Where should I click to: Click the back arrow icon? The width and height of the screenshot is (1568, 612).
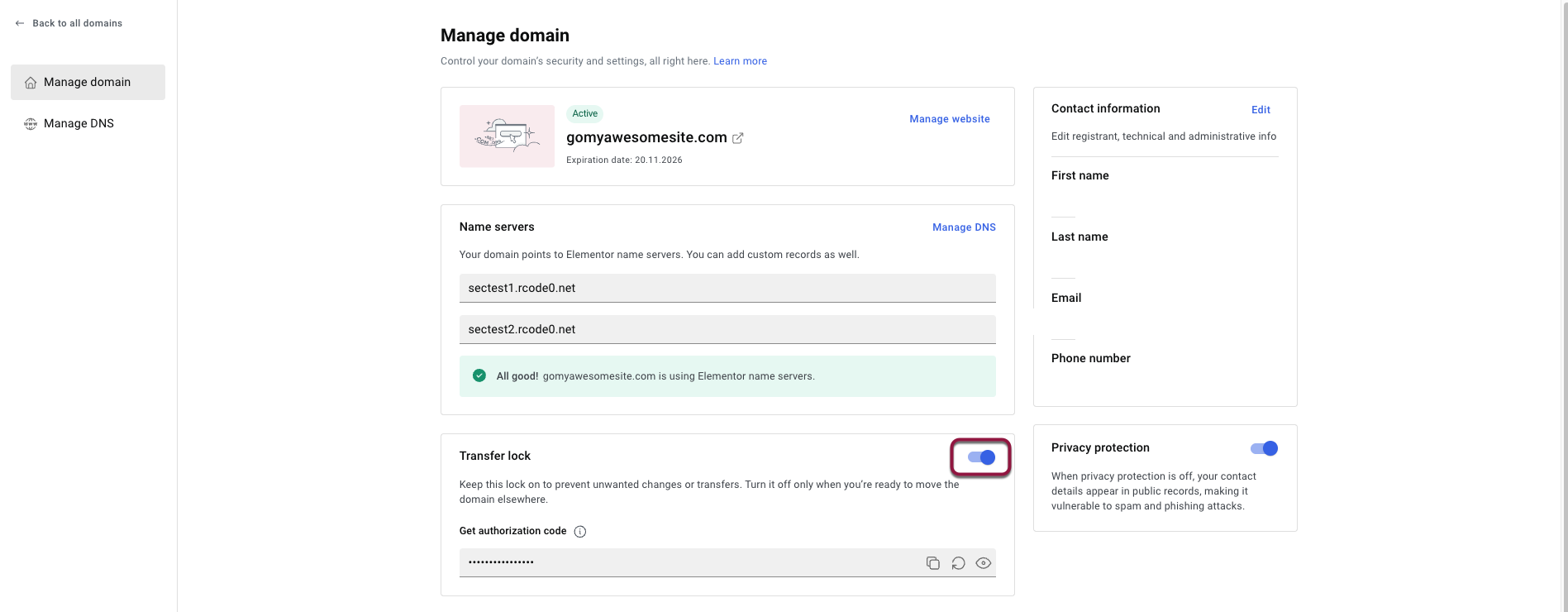(x=20, y=23)
